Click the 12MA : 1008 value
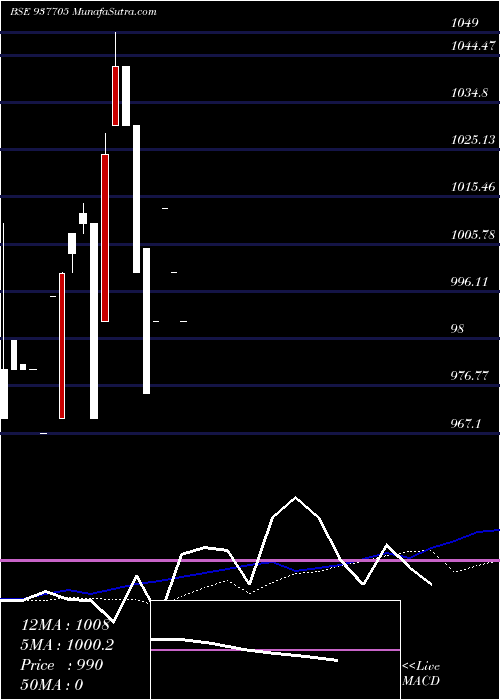 (x=65, y=625)
